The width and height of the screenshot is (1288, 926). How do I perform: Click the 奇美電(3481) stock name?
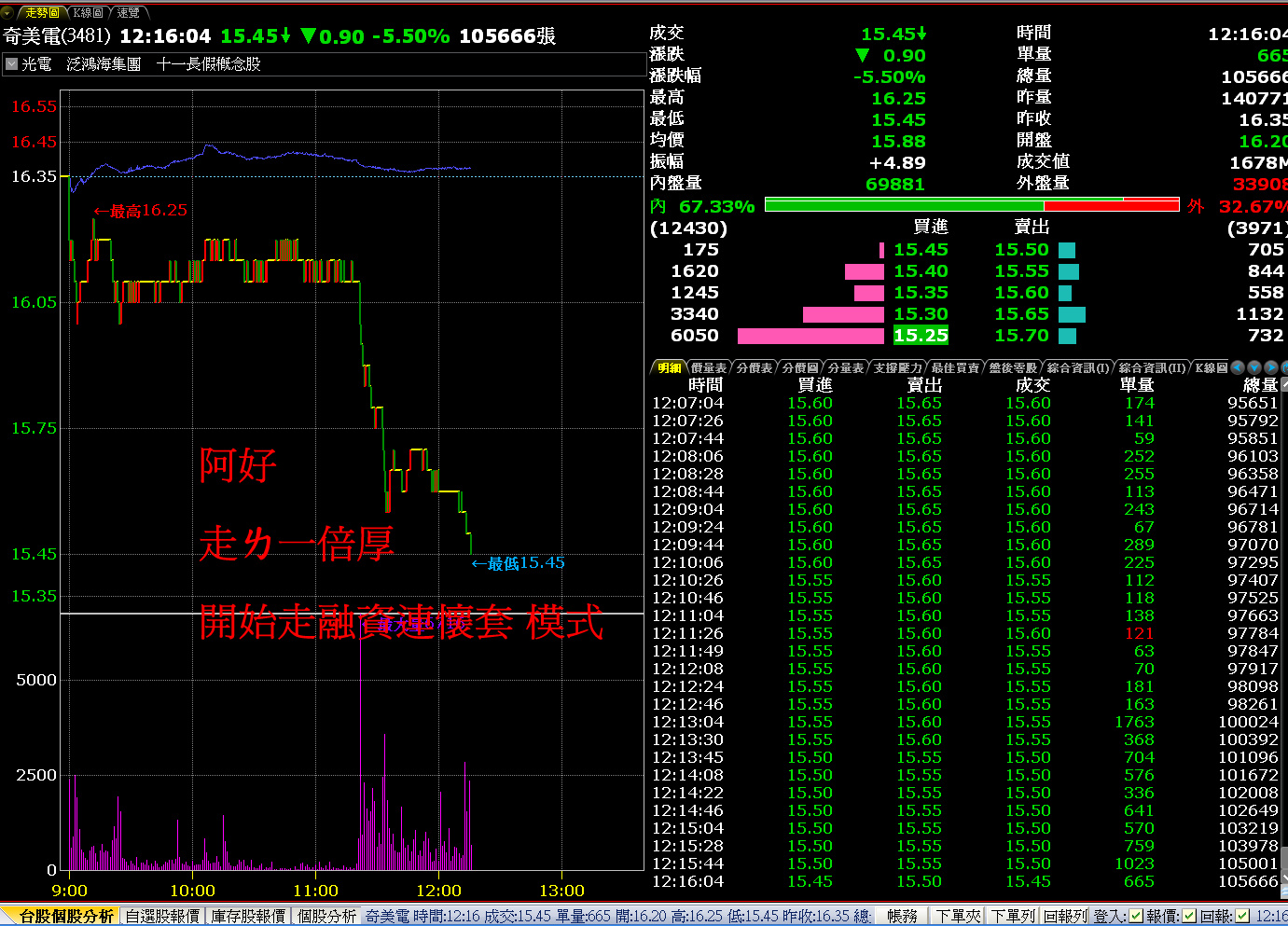tap(57, 36)
